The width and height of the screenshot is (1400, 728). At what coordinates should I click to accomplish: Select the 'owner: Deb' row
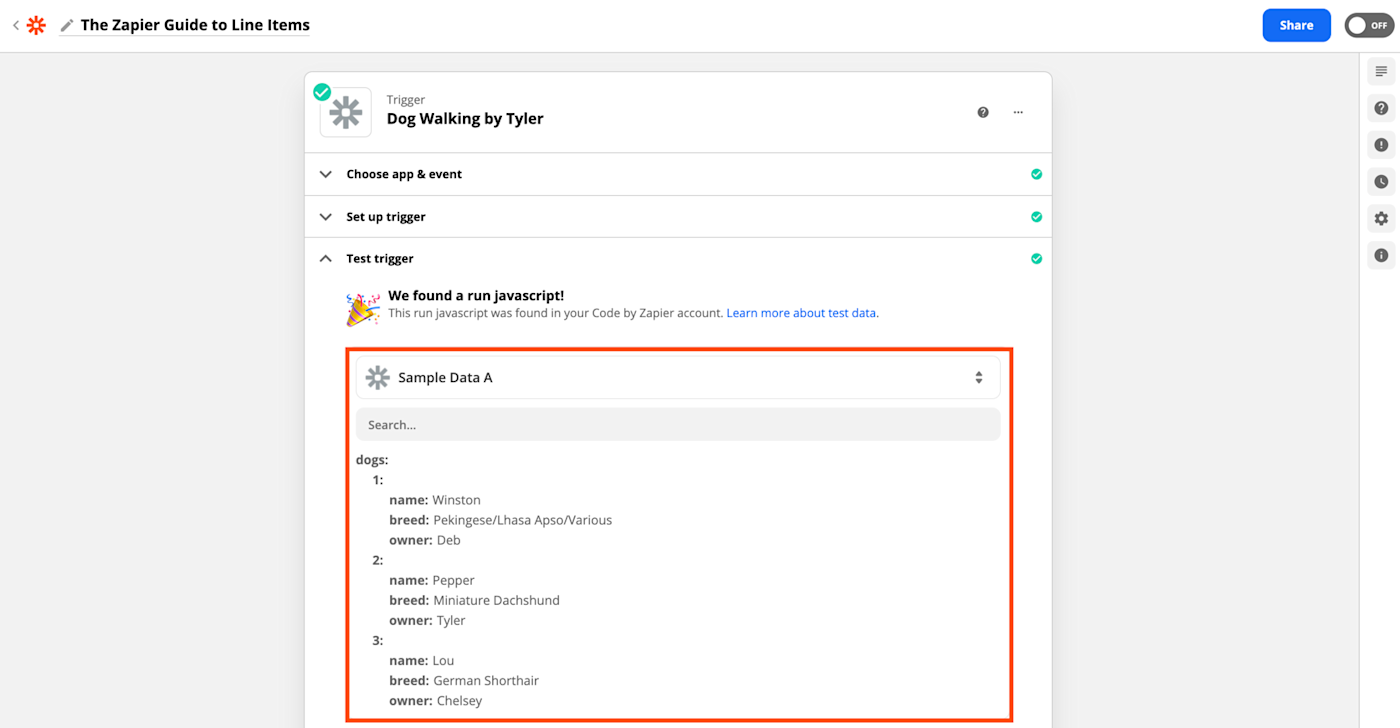[x=425, y=540]
